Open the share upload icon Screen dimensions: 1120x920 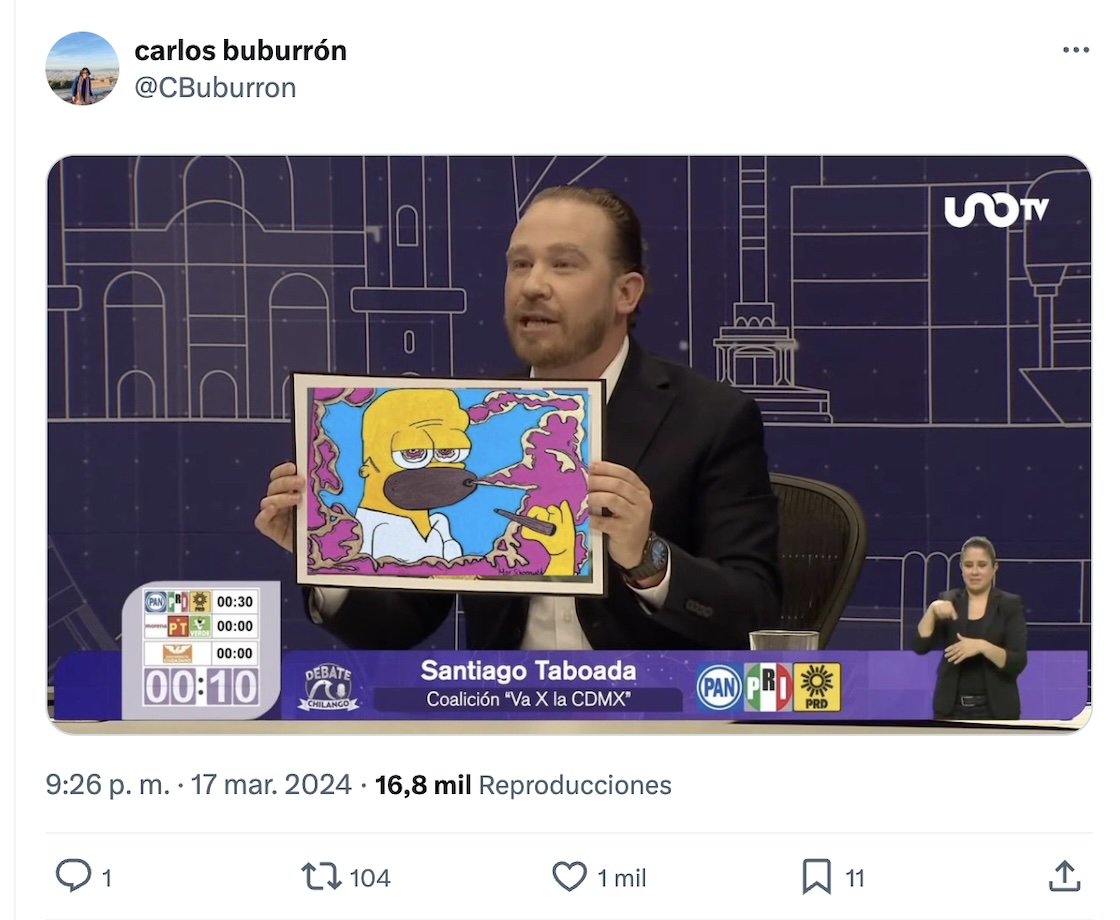point(1064,876)
